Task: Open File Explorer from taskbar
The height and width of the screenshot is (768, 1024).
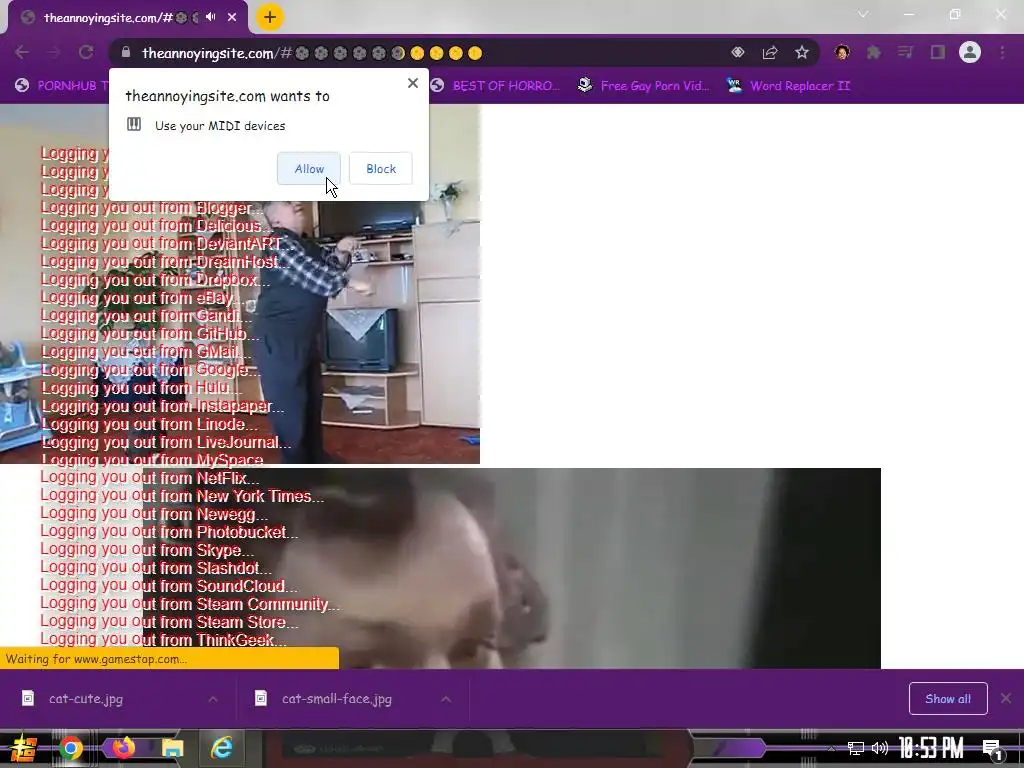Action: click(x=172, y=748)
